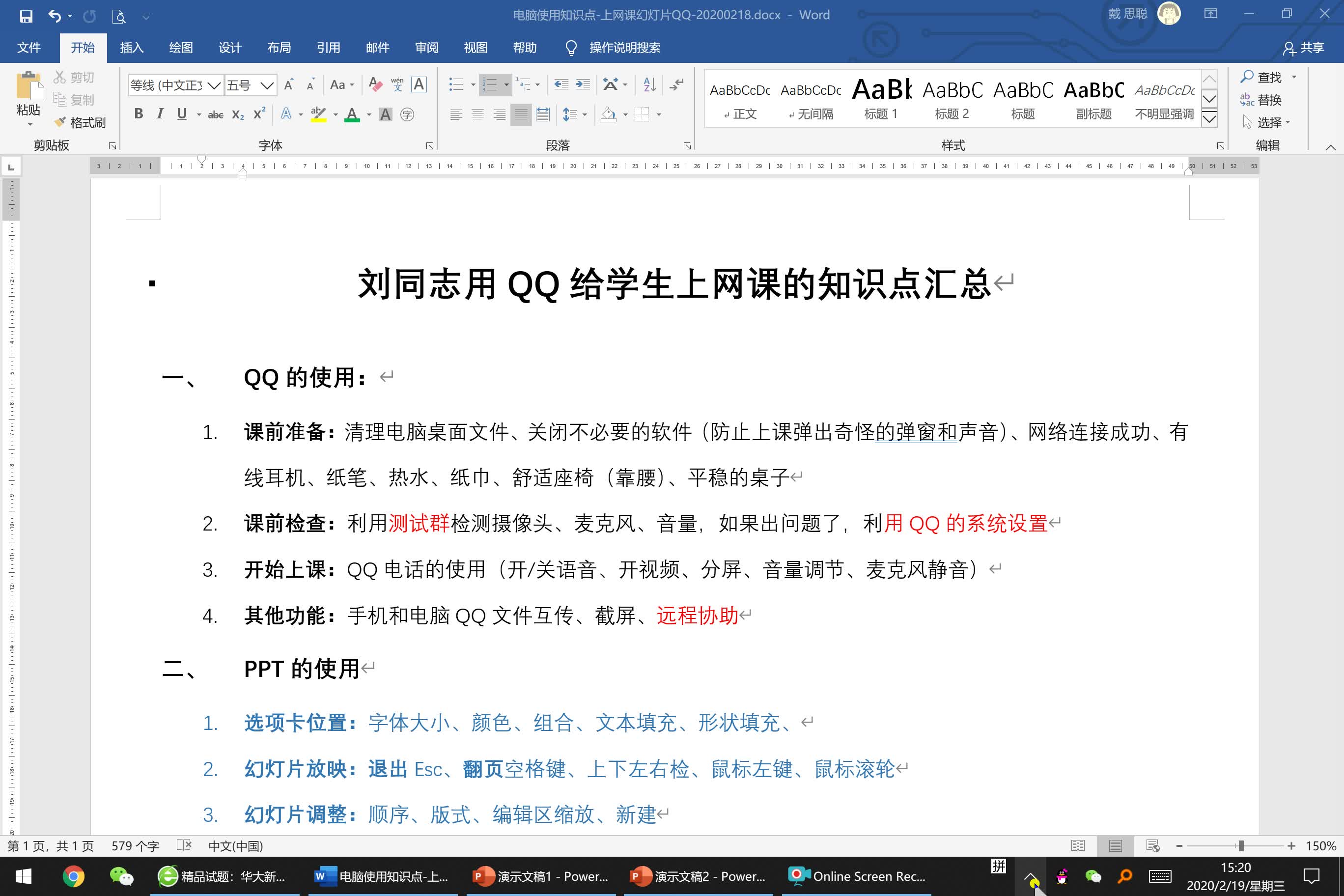Expand the numbered list style dropdown
The width and height of the screenshot is (1344, 896).
click(x=506, y=85)
